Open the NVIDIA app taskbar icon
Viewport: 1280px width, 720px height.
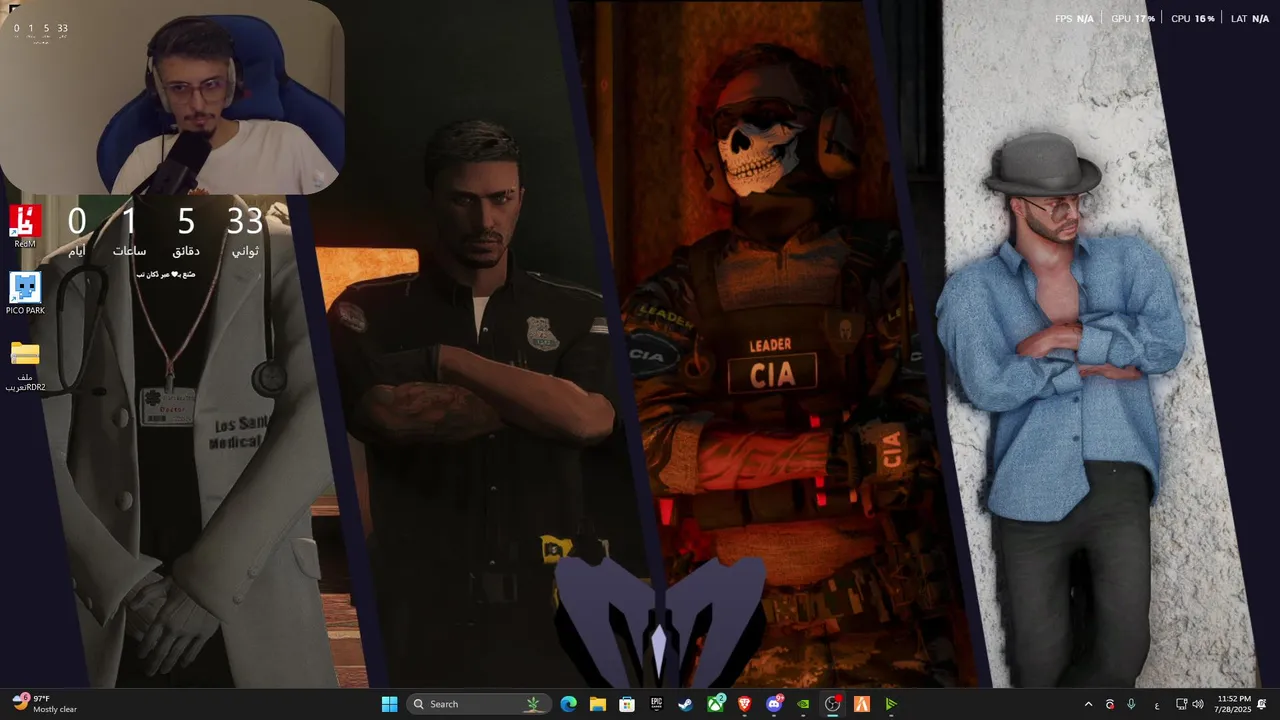click(803, 704)
